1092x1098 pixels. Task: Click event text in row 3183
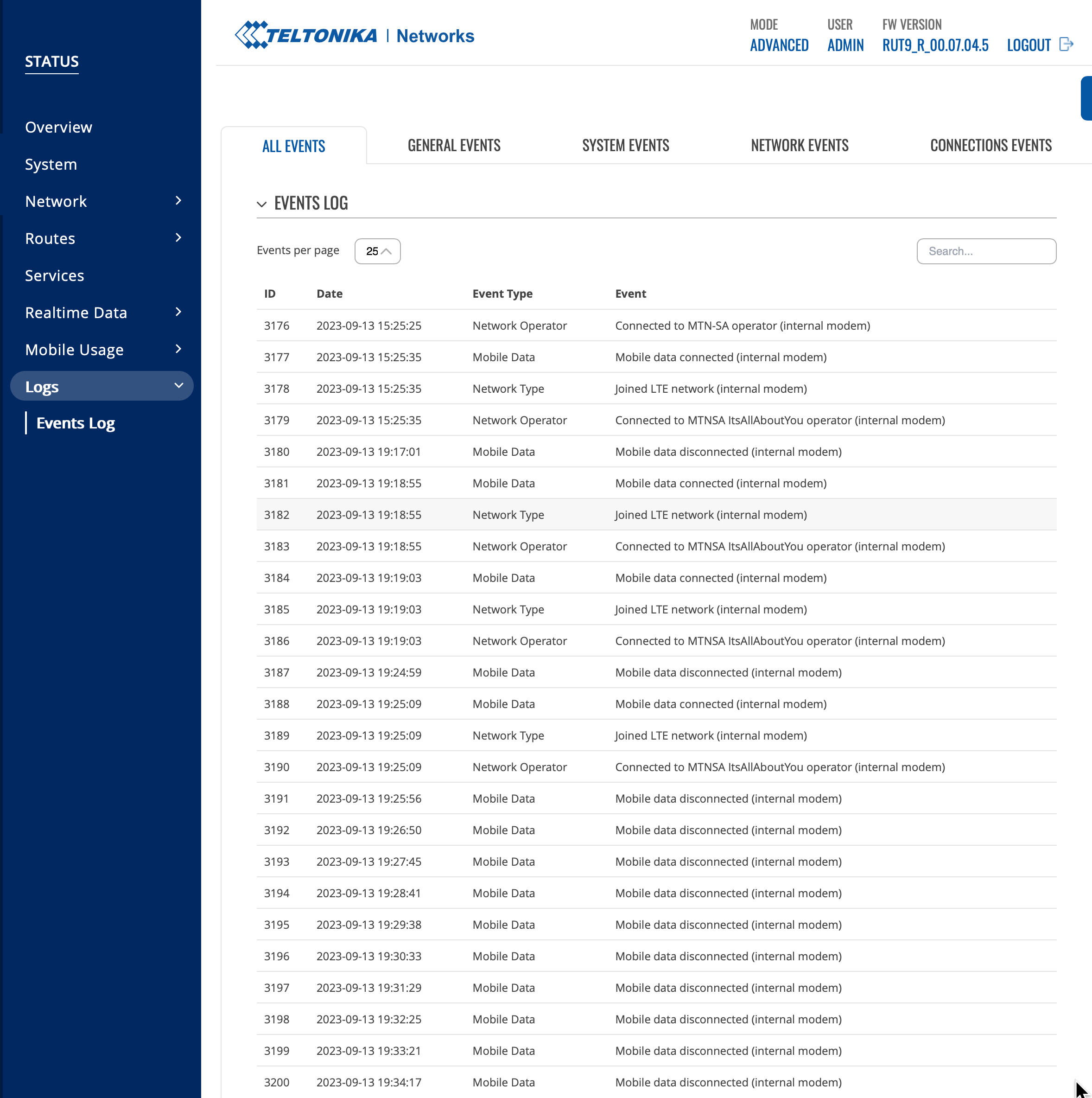tap(780, 546)
